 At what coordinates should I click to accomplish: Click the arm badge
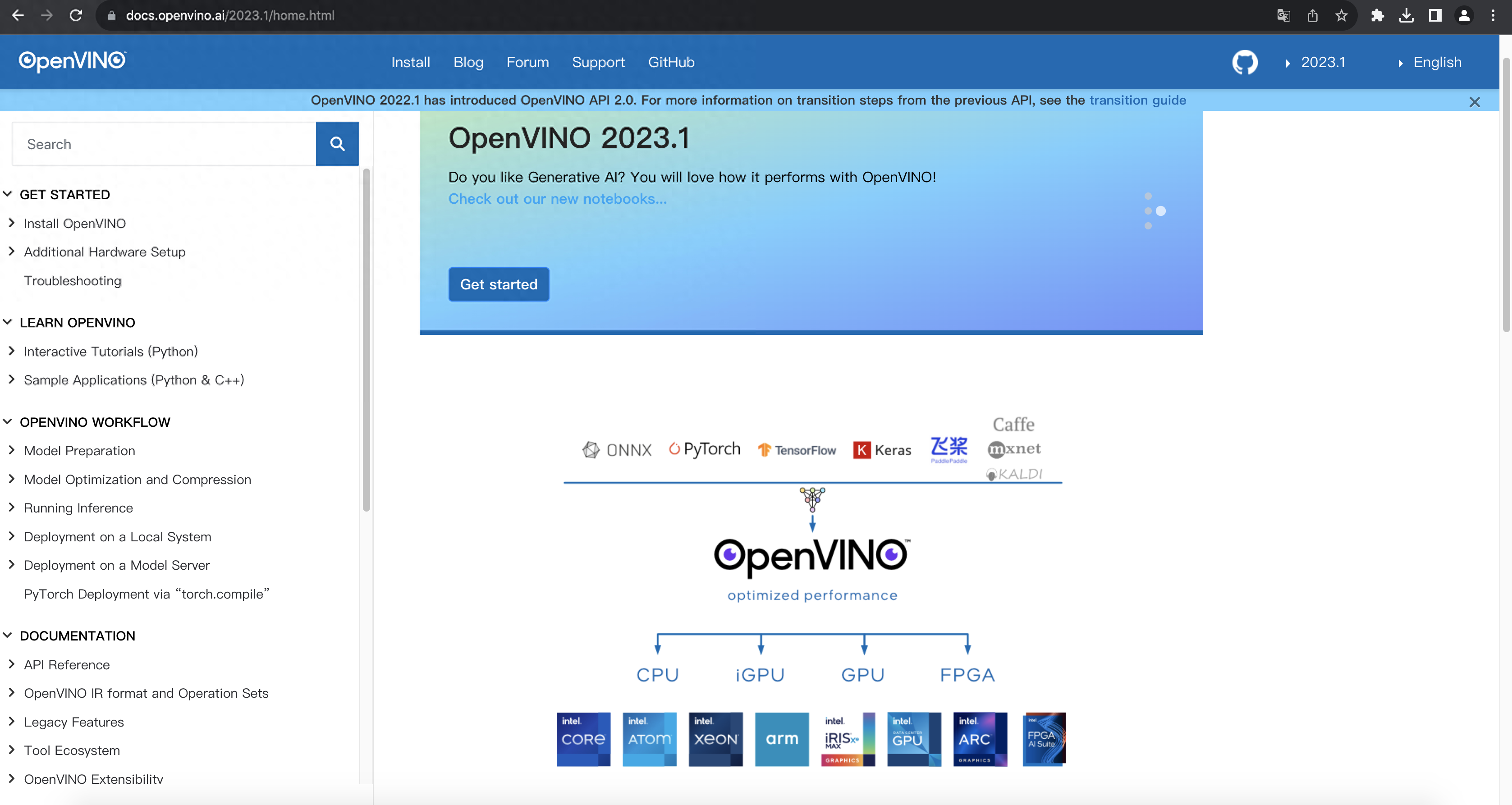click(782, 739)
